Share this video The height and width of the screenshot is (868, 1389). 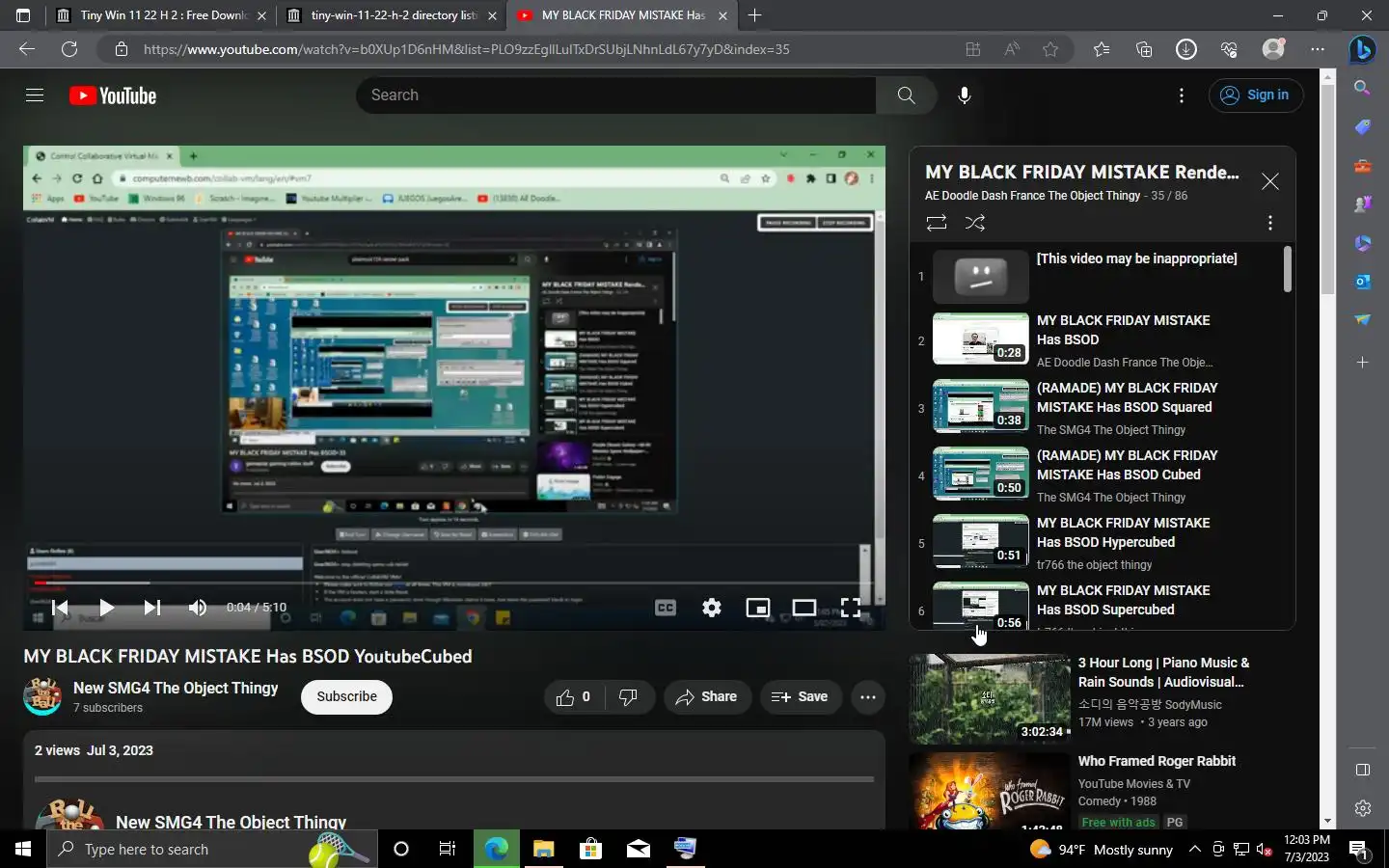pos(707,697)
